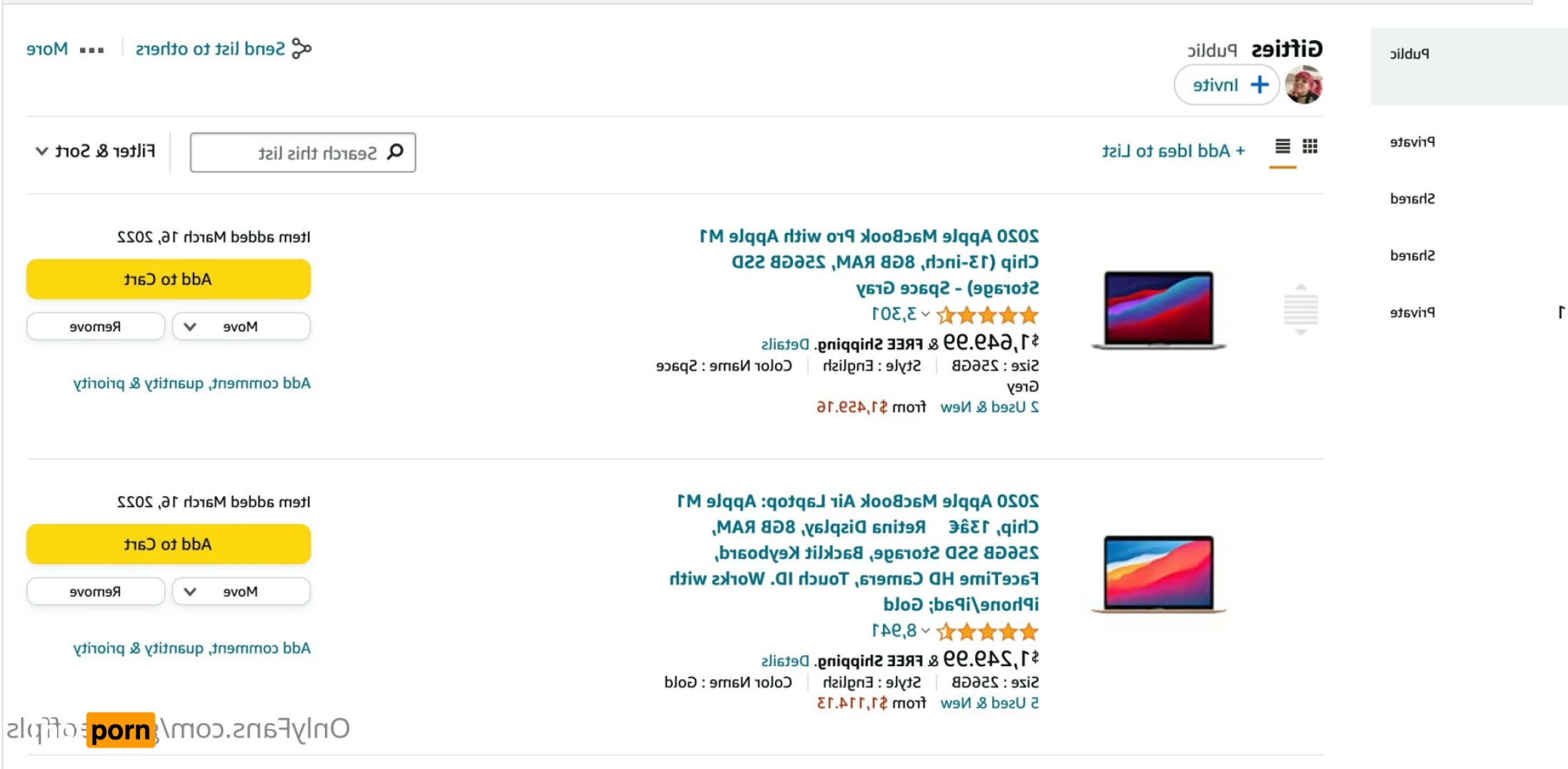Screen dimensions: 1568x769
Task: Click Add Idea to List link
Action: tap(1173, 151)
